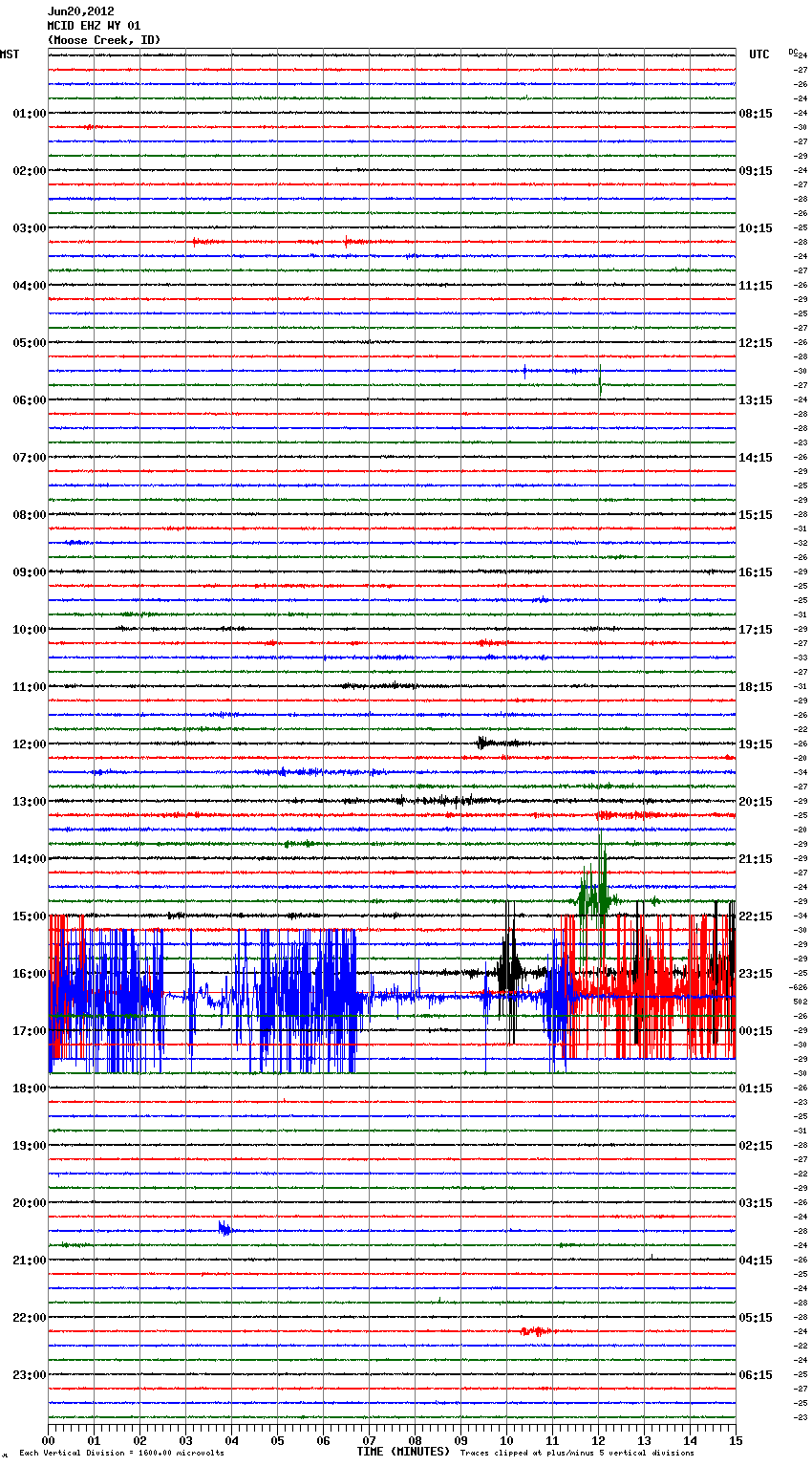The height and width of the screenshot is (1466, 812).
Task: Select the 06:15 UTC time label
Action: (756, 1375)
